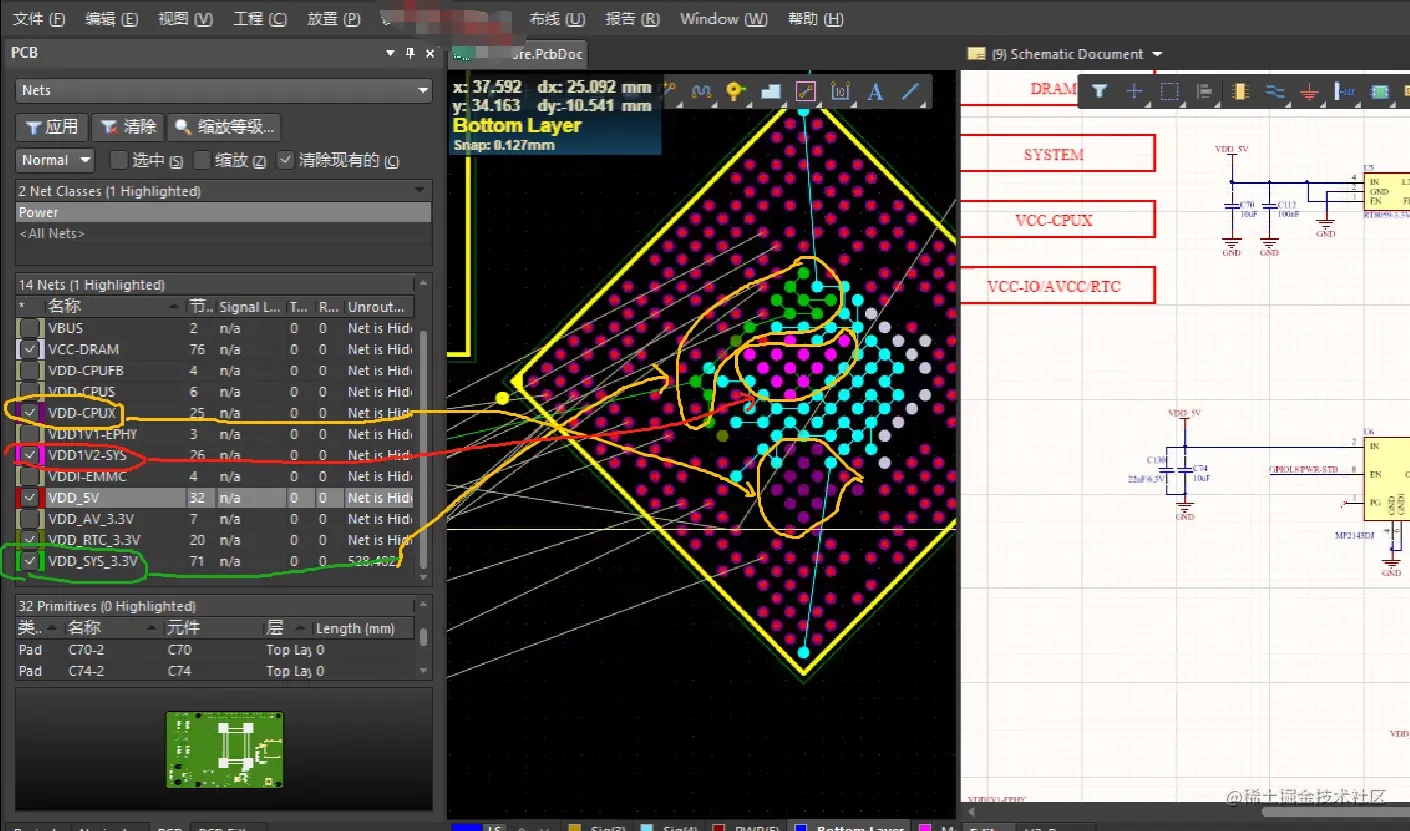Select the place via tool
1410x831 pixels.
point(736,91)
